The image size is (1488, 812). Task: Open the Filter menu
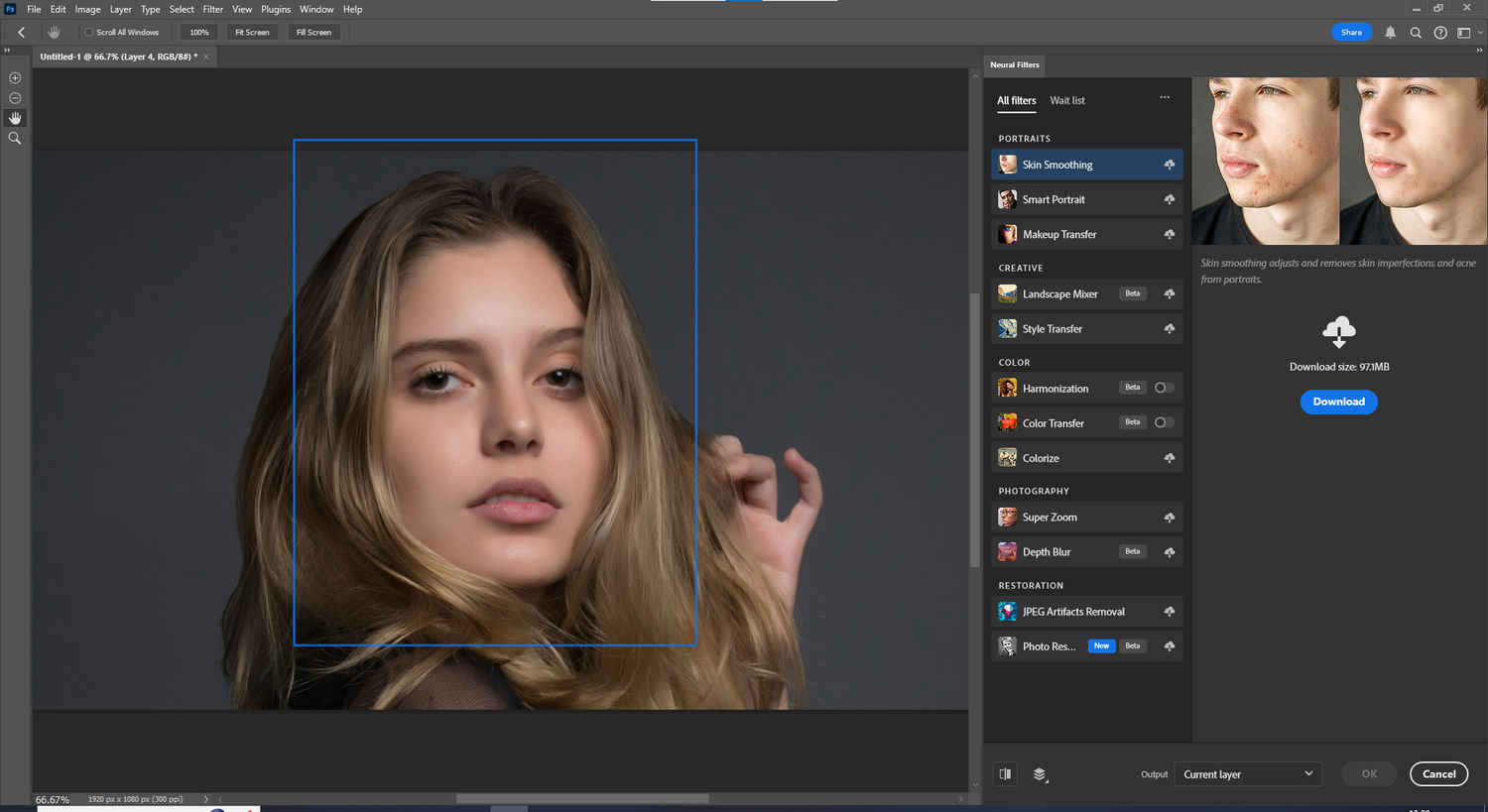212,9
